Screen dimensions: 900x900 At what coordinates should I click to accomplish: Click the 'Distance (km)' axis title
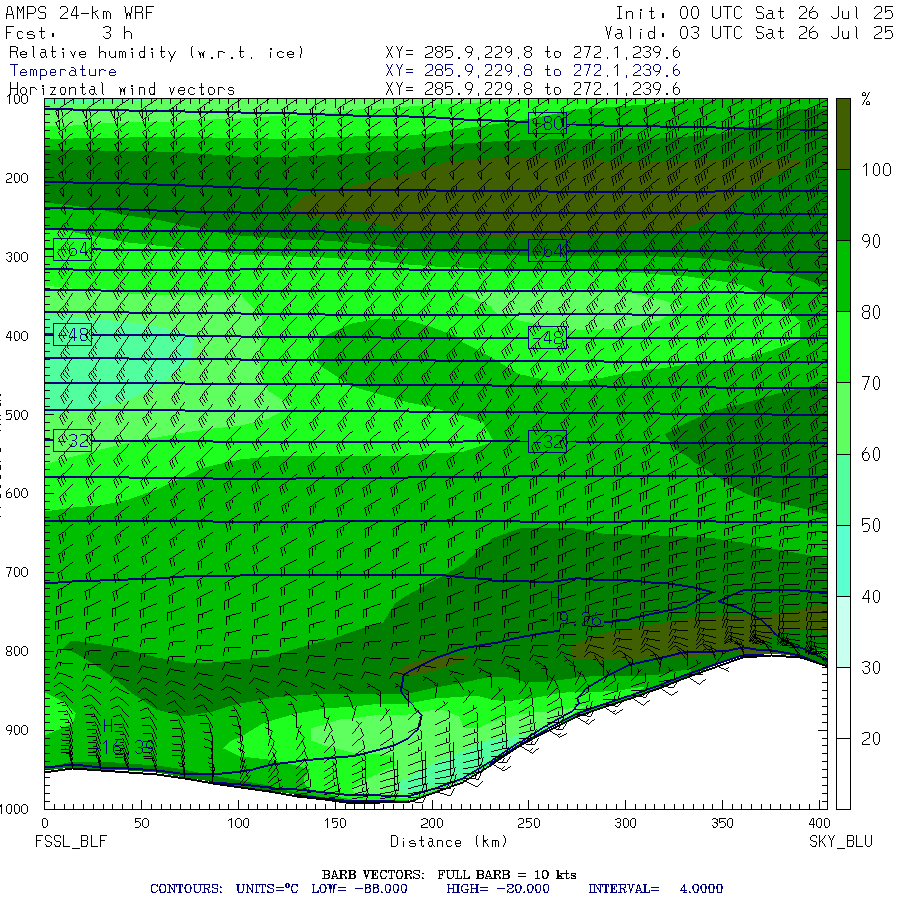coord(449,841)
